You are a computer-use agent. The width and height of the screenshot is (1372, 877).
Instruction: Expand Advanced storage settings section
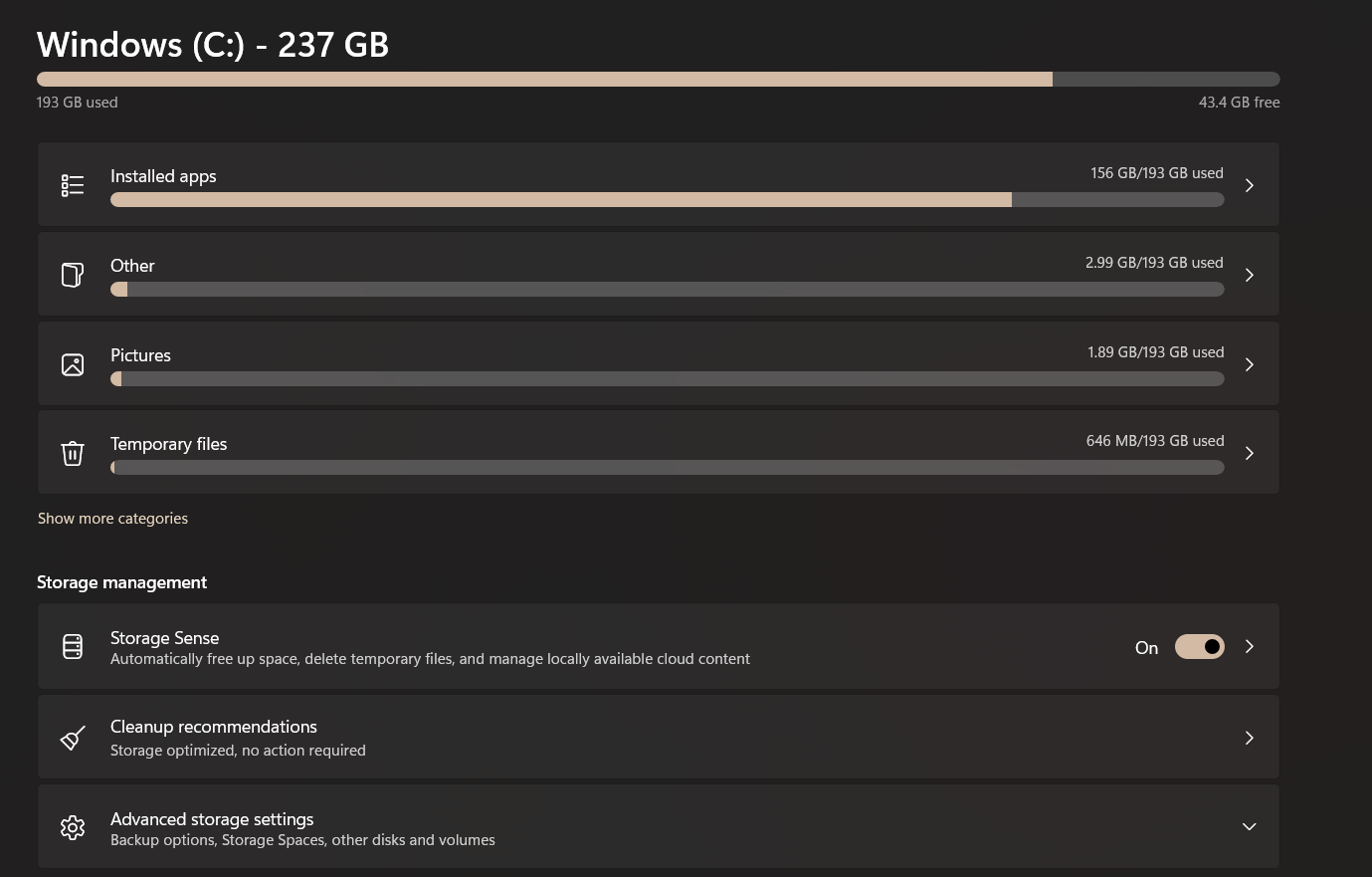point(1249,826)
